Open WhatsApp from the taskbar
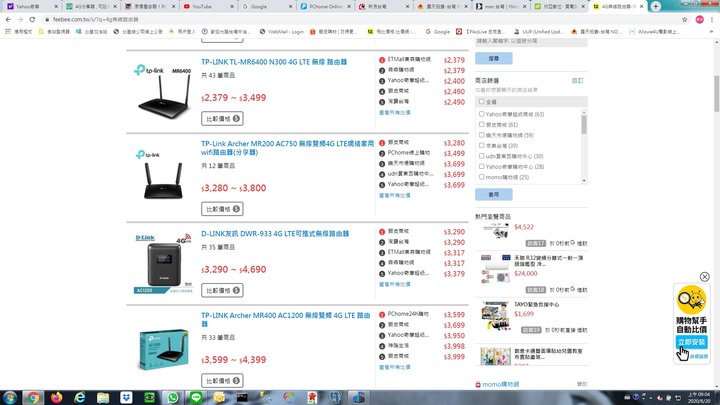Viewport: 720px width, 405px height. [x=173, y=397]
